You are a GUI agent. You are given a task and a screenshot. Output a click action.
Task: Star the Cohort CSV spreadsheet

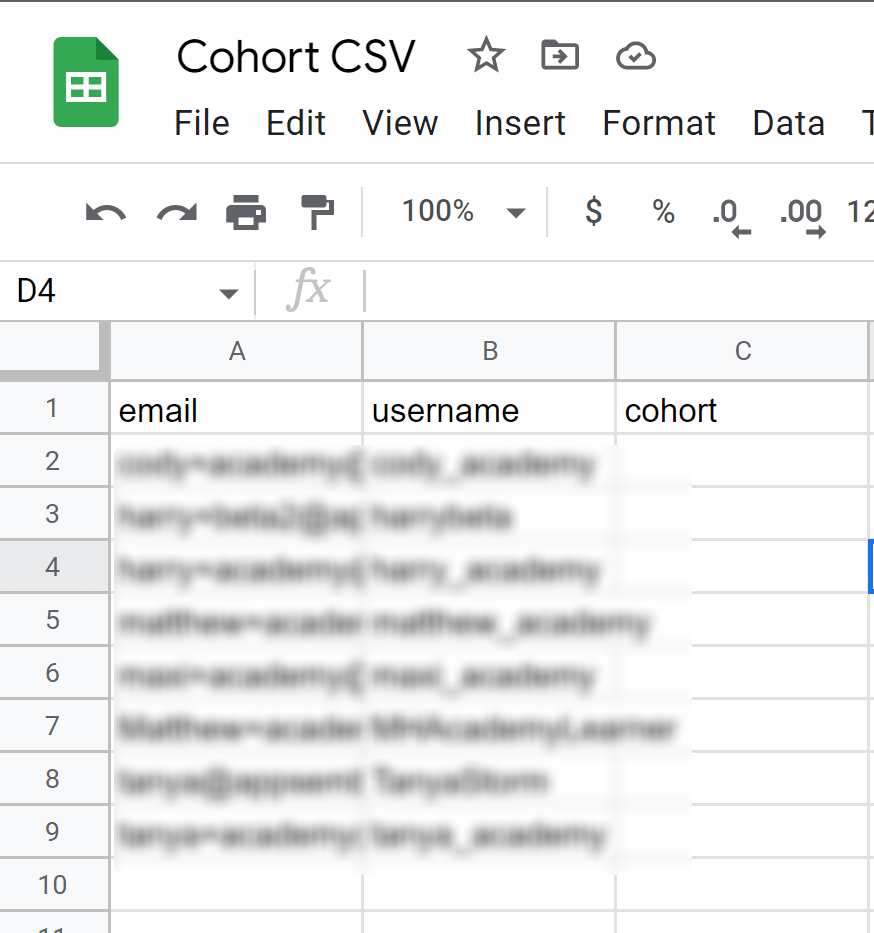pyautogui.click(x=486, y=56)
